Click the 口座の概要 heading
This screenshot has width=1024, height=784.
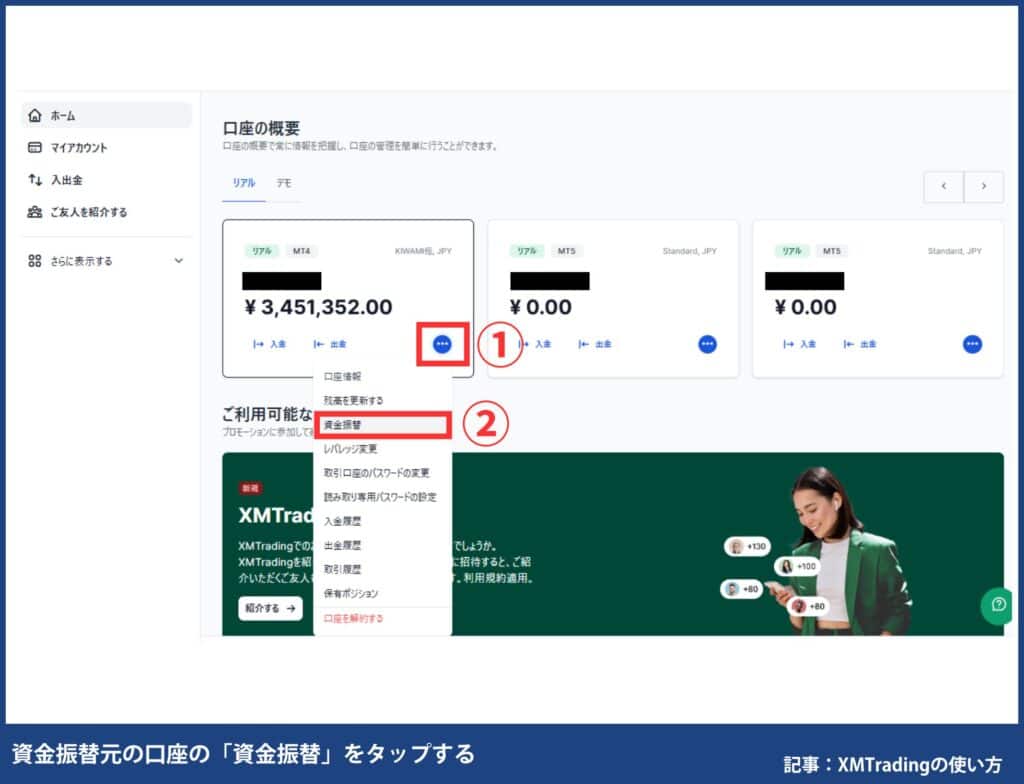(261, 128)
